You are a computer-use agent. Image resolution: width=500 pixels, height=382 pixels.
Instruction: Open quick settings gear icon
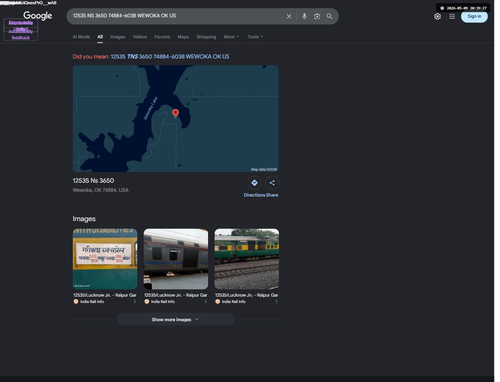point(438,16)
